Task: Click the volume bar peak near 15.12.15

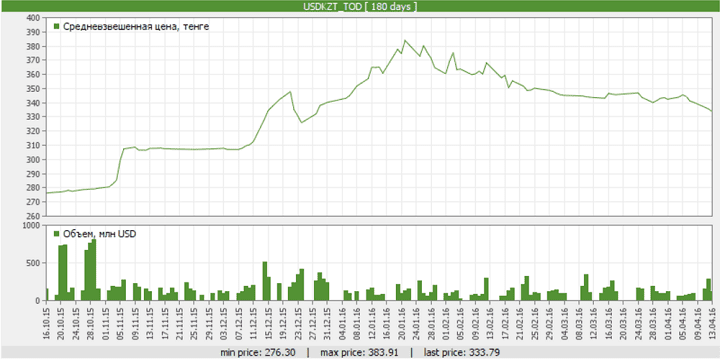Action: pyautogui.click(x=265, y=281)
